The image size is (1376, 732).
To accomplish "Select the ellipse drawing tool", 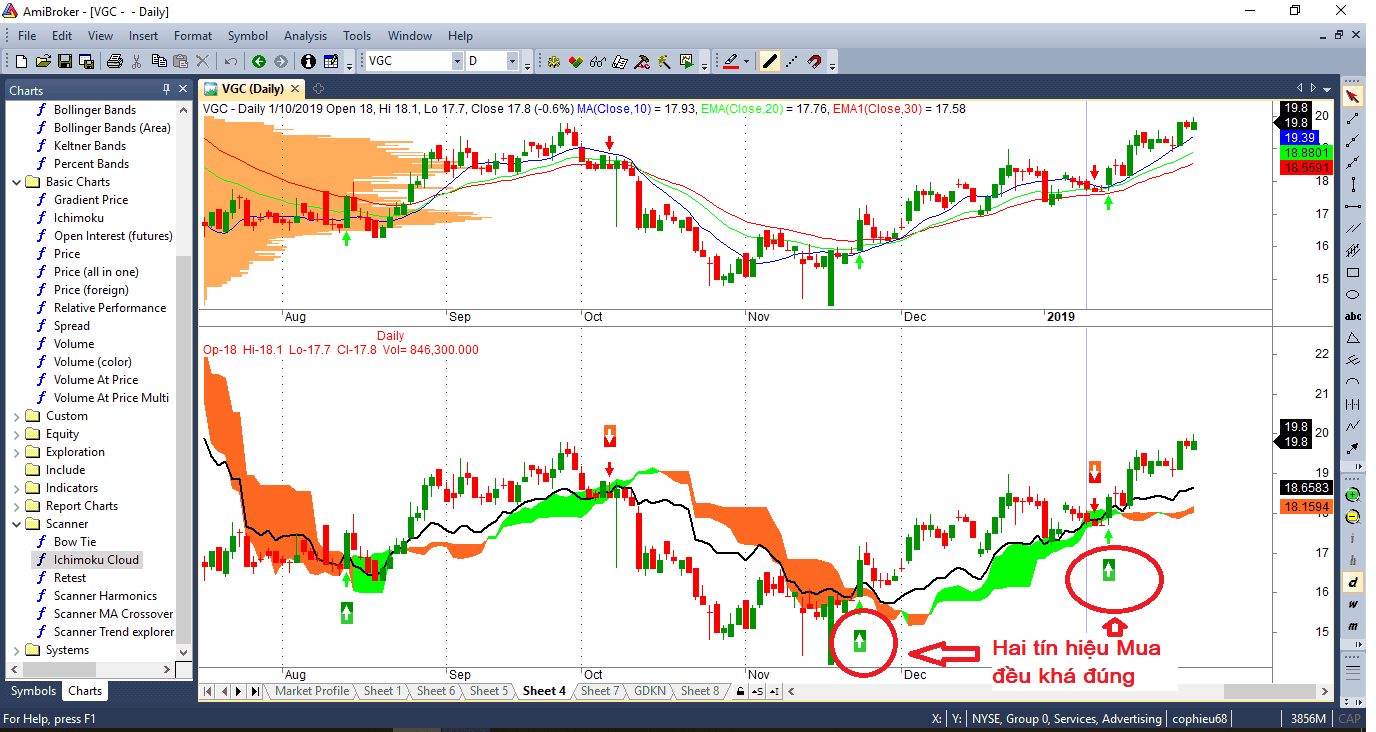I will coord(1353,294).
